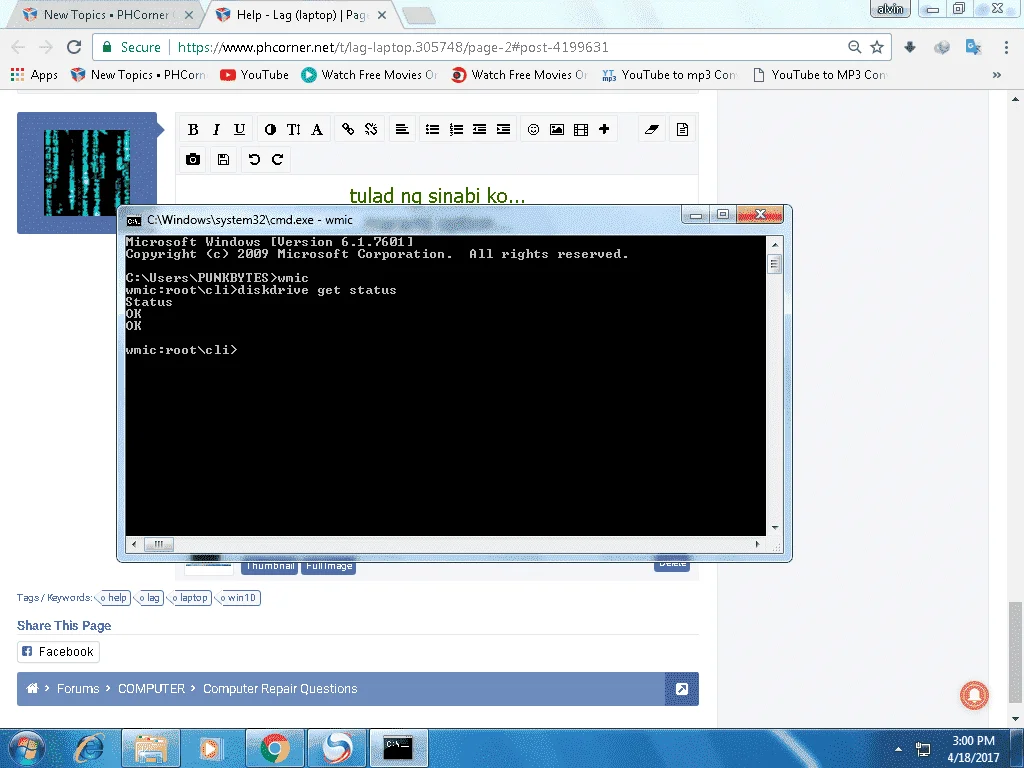Redo edit in editor

tap(278, 159)
